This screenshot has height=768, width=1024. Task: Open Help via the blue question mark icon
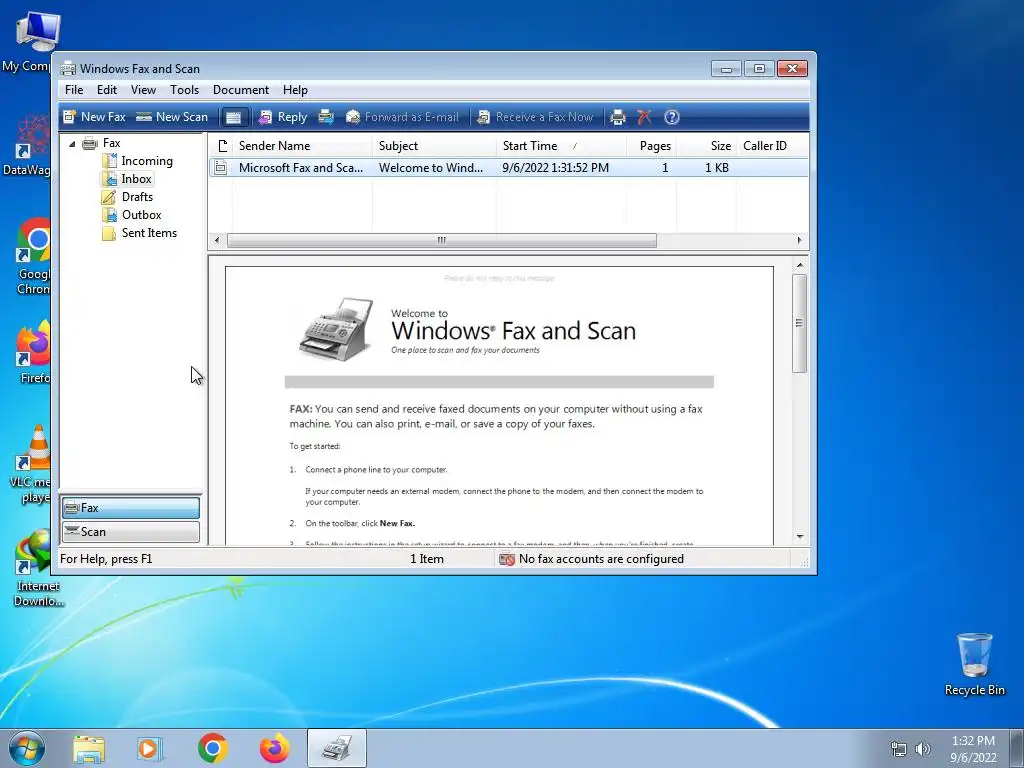coord(672,117)
